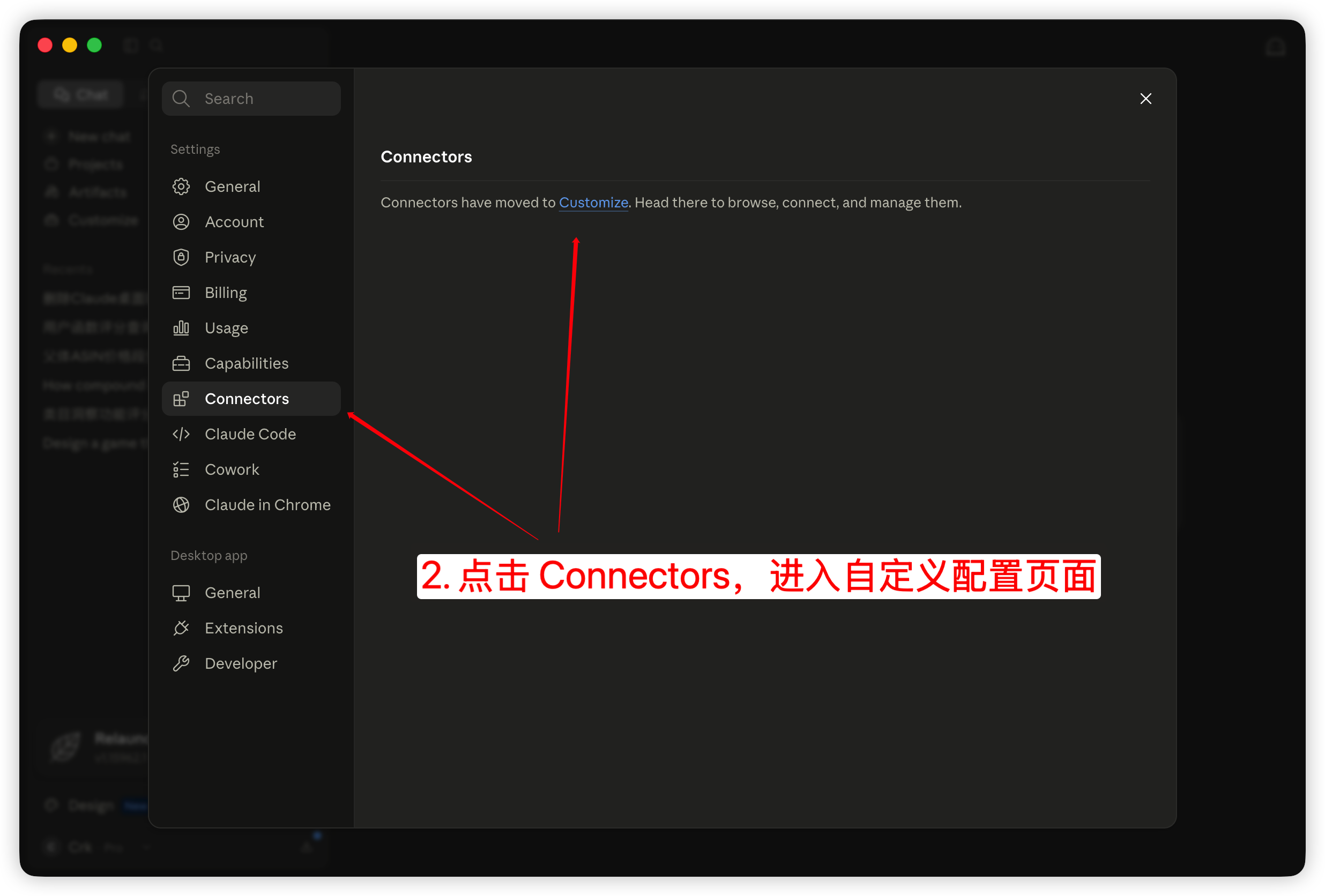Click the green fullscreen window button
Screen dimensions: 1325x896
pos(95,45)
